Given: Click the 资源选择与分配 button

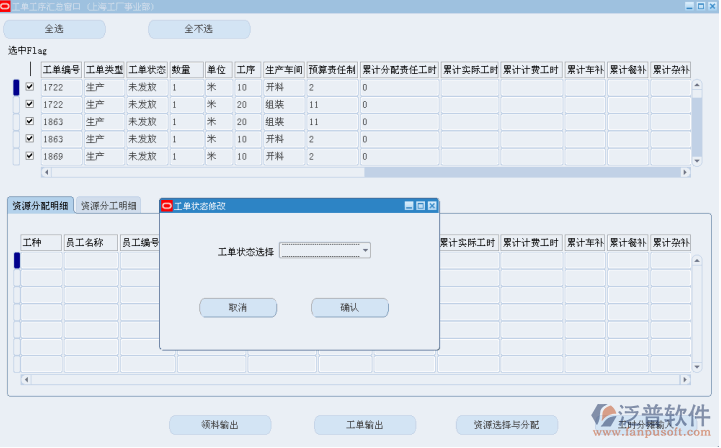Looking at the screenshot, I should [x=507, y=425].
